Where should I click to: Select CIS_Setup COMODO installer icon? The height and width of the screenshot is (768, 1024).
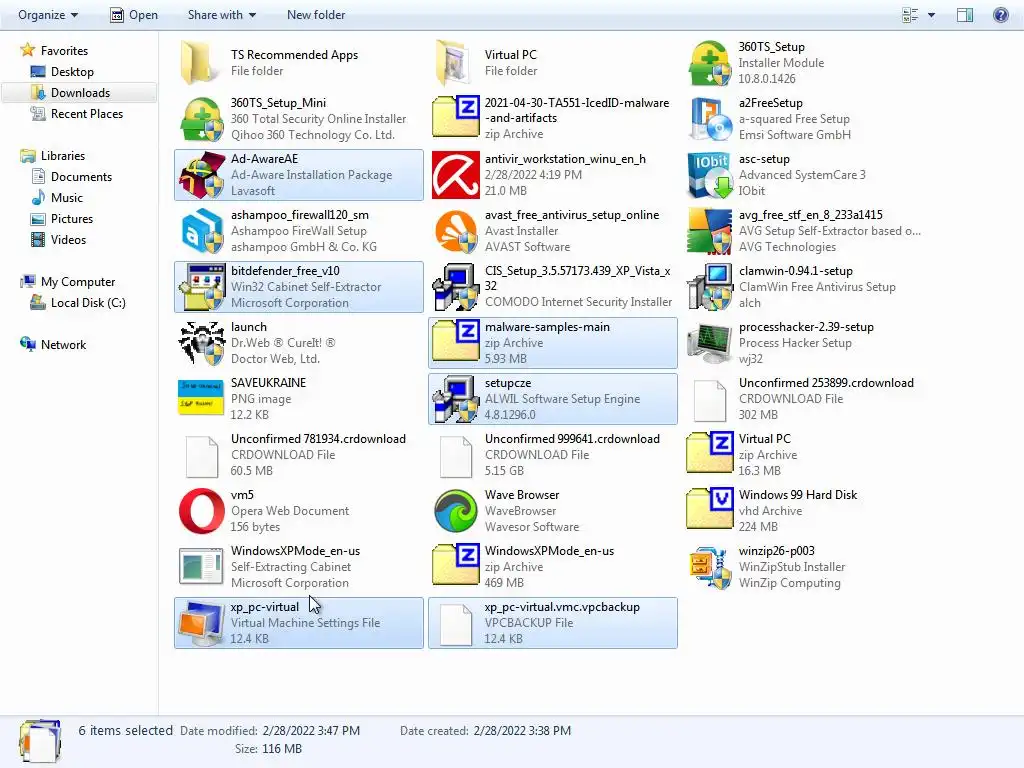point(456,287)
